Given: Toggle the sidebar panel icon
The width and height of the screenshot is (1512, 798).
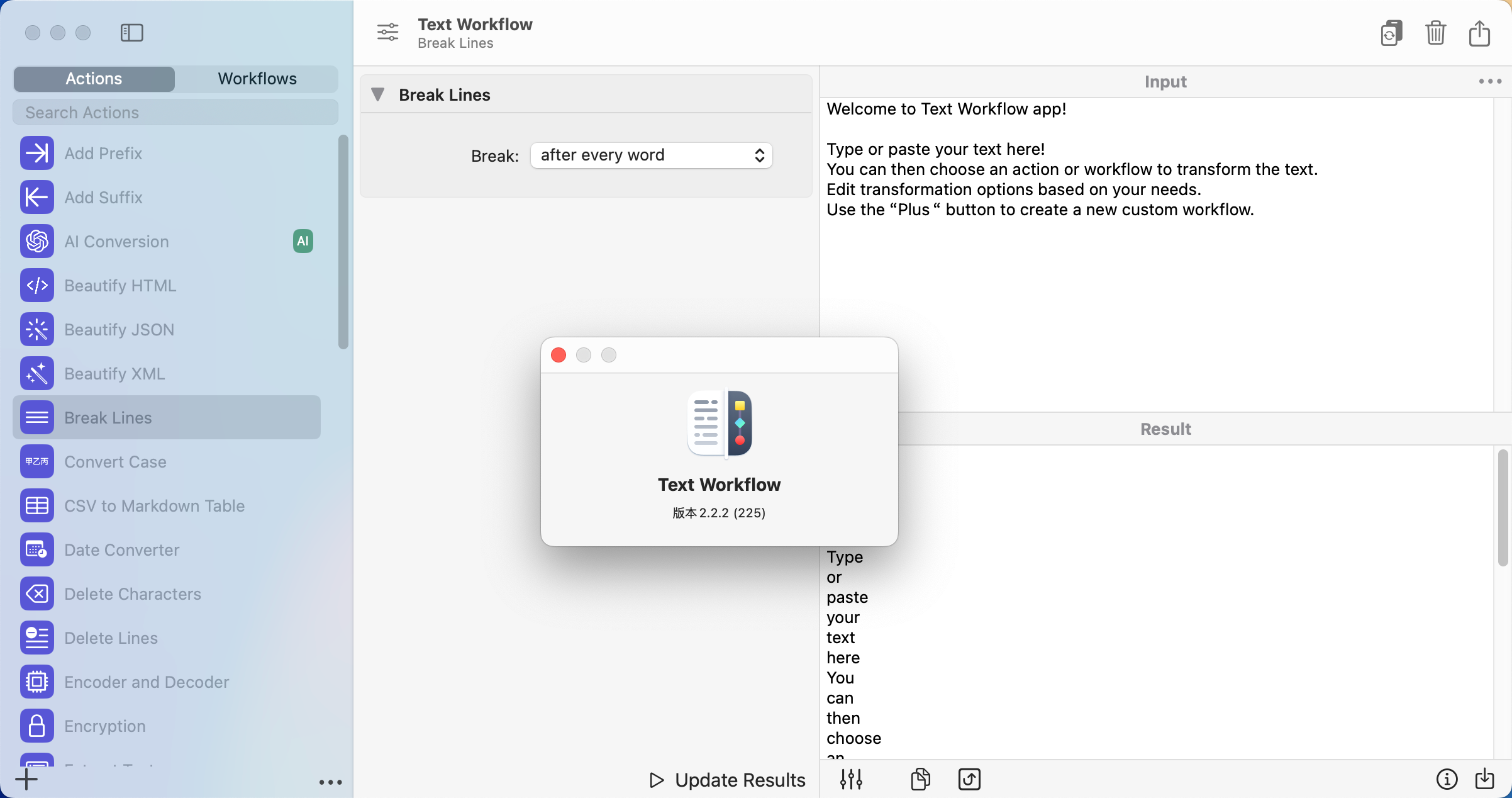Looking at the screenshot, I should point(131,33).
